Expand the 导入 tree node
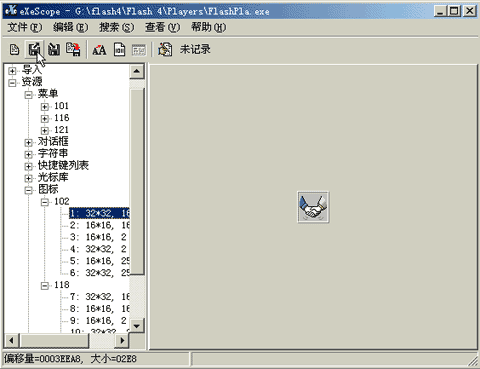Screen dimensions: 480x369 click(12, 71)
